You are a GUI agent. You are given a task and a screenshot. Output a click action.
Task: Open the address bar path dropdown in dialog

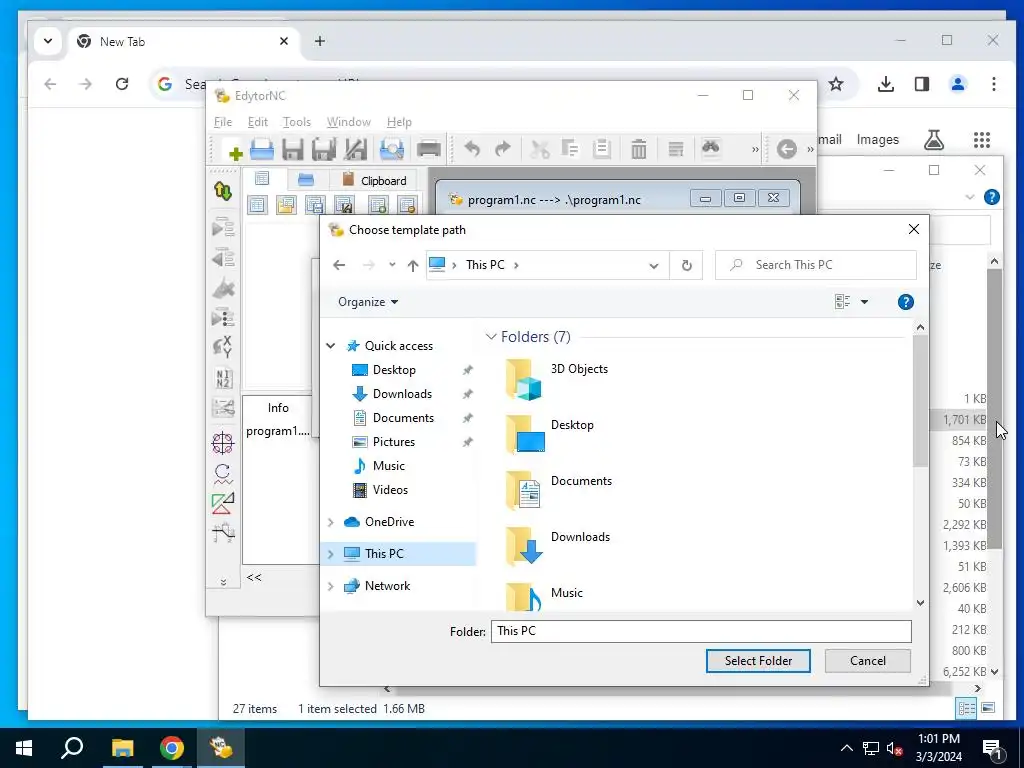point(654,265)
